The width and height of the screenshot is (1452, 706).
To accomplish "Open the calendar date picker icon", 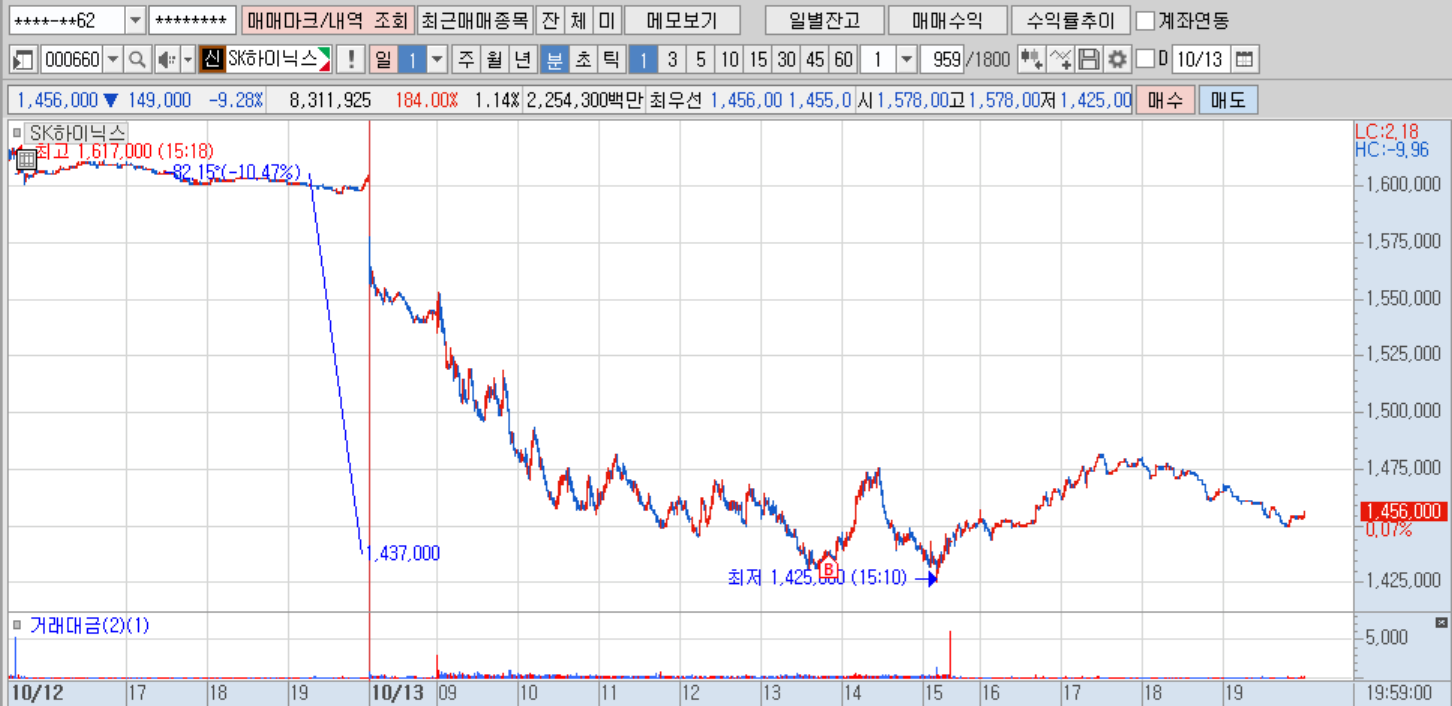I will (1244, 60).
